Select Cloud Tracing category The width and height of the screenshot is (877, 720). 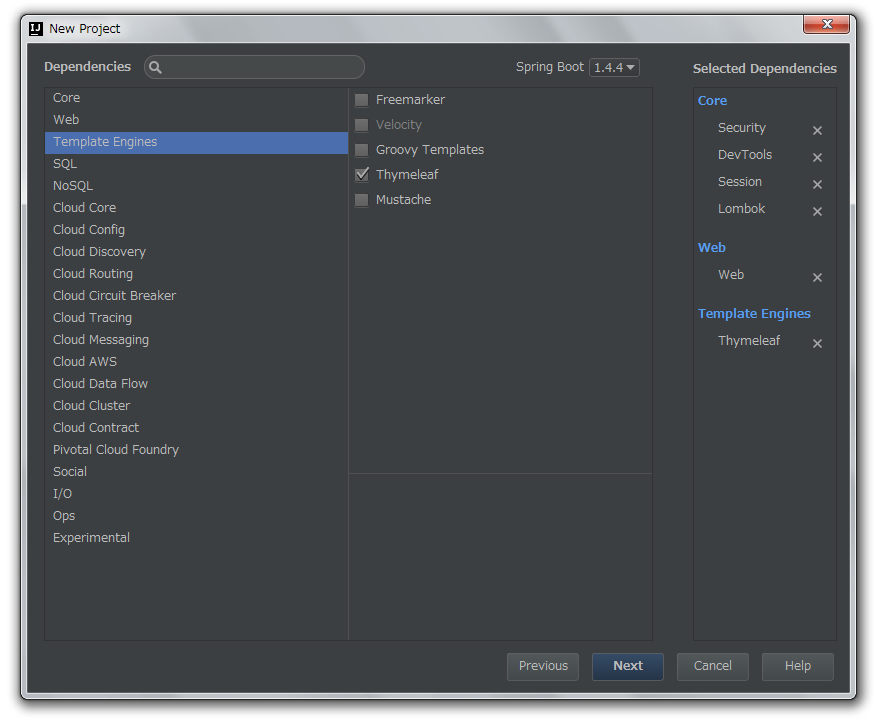pos(196,318)
